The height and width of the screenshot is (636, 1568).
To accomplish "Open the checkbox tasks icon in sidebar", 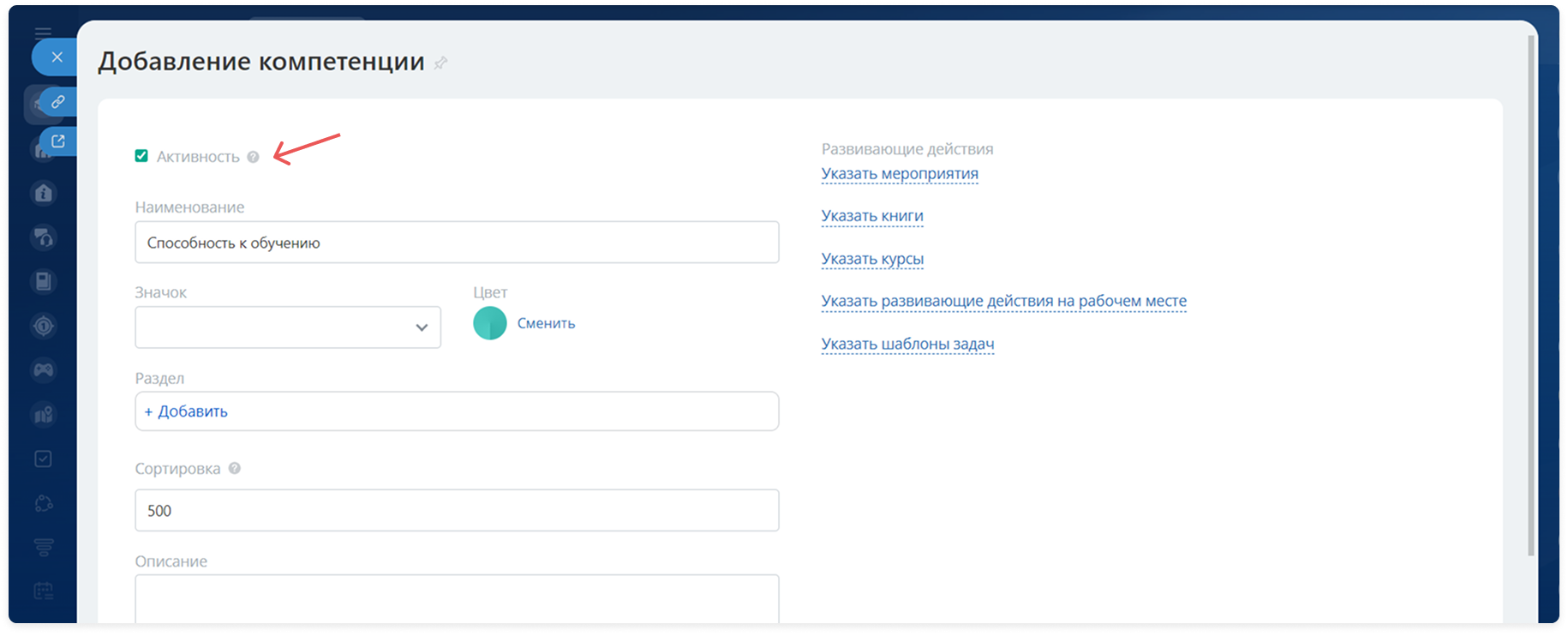I will (x=44, y=459).
